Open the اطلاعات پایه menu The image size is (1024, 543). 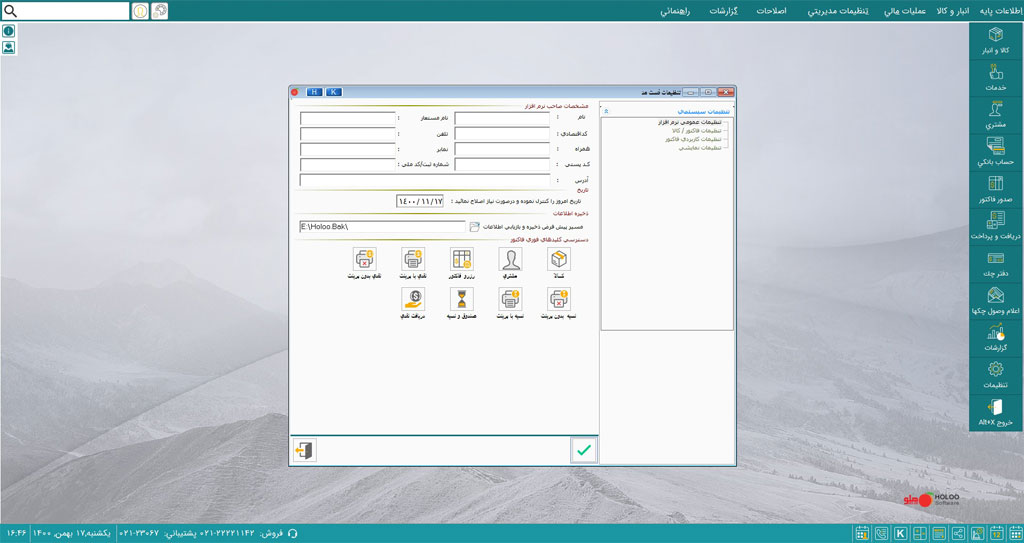(1000, 11)
